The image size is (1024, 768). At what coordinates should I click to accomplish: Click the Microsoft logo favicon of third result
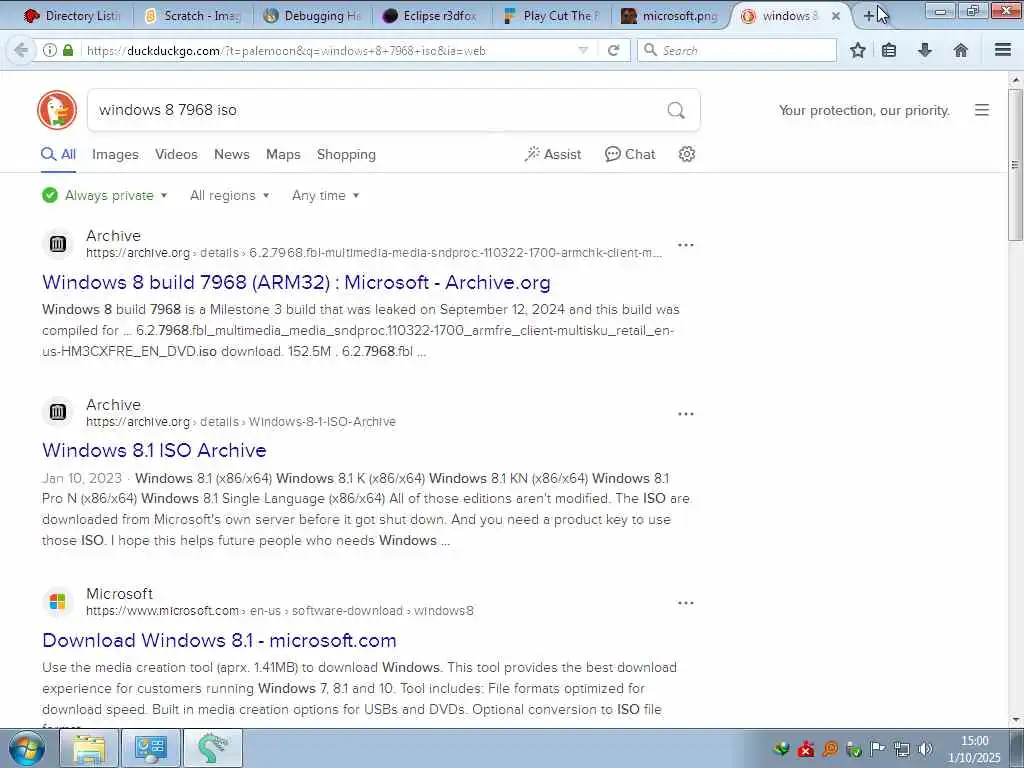57,601
